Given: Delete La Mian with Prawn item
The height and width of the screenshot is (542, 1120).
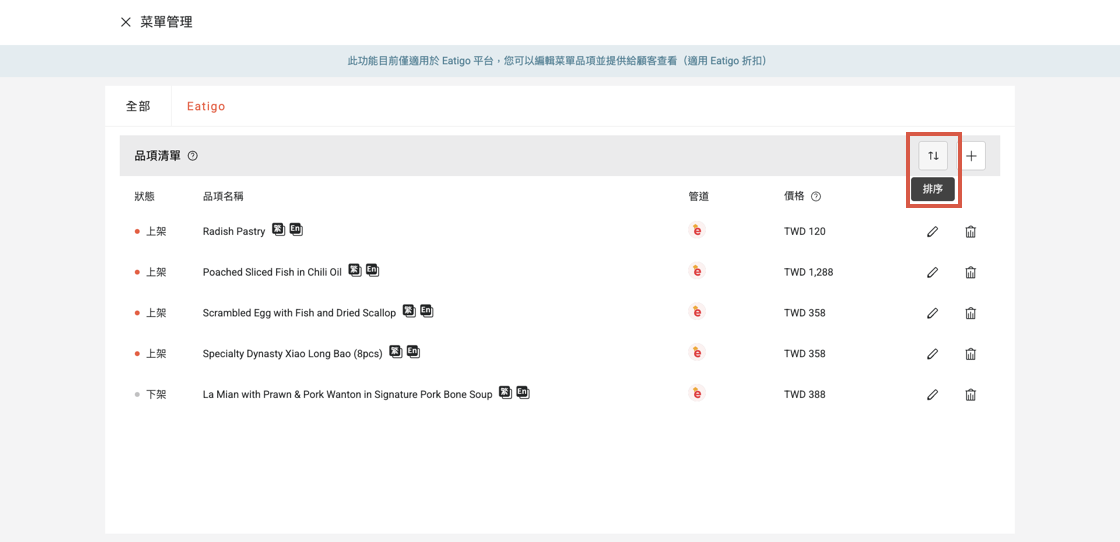Looking at the screenshot, I should click(970, 395).
